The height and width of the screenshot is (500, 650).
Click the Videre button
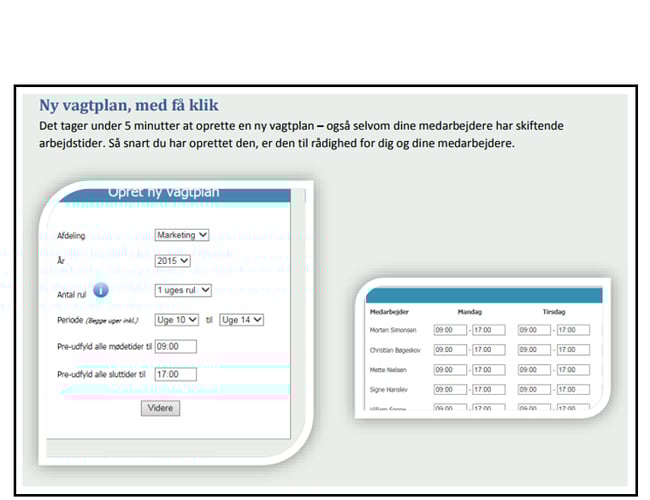pos(160,408)
